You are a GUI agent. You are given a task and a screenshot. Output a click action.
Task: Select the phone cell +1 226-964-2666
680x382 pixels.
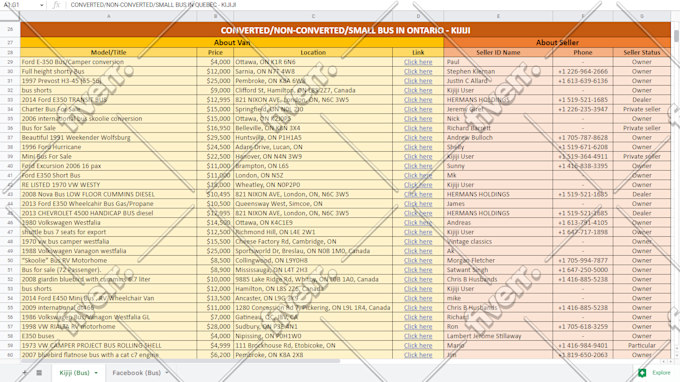[583, 72]
